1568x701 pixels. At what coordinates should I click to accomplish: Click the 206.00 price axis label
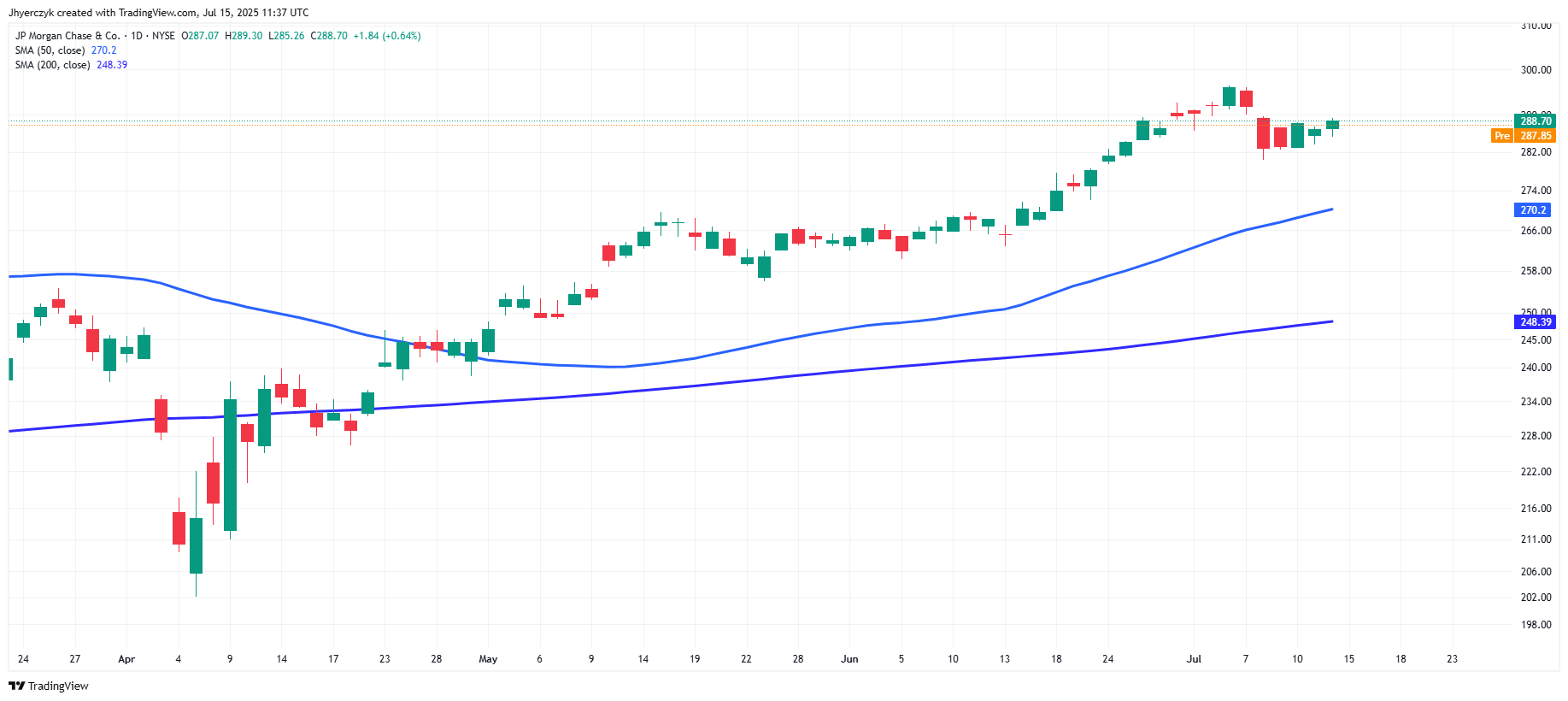[1536, 572]
